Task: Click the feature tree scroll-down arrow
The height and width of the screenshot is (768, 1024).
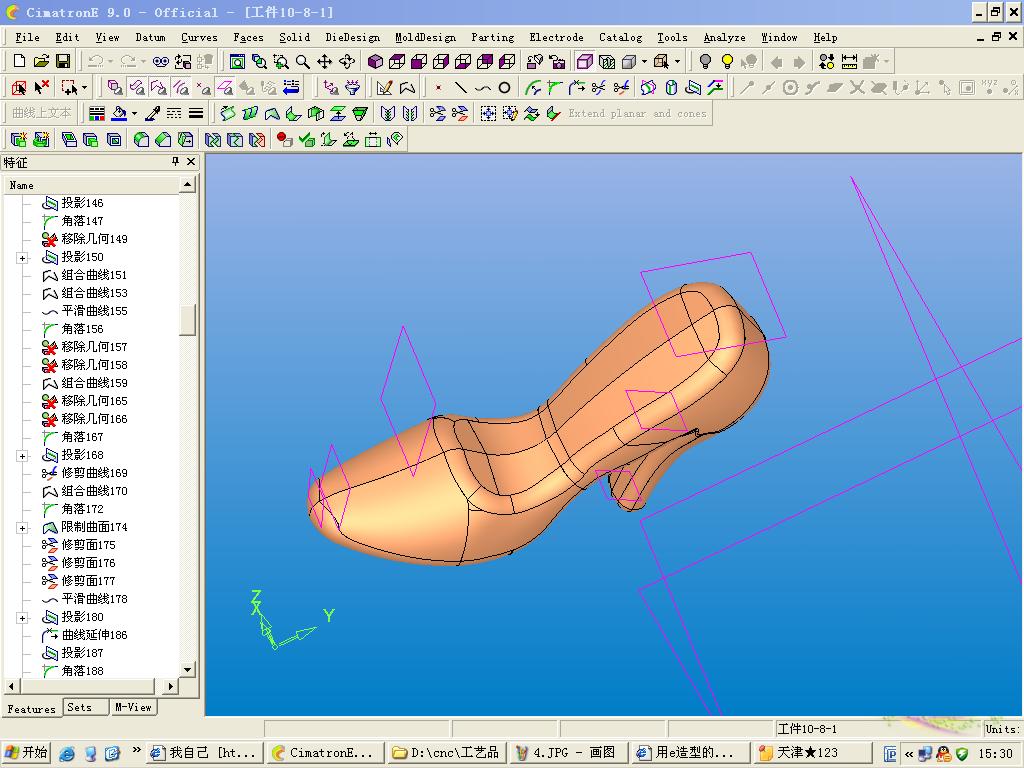Action: tap(188, 669)
